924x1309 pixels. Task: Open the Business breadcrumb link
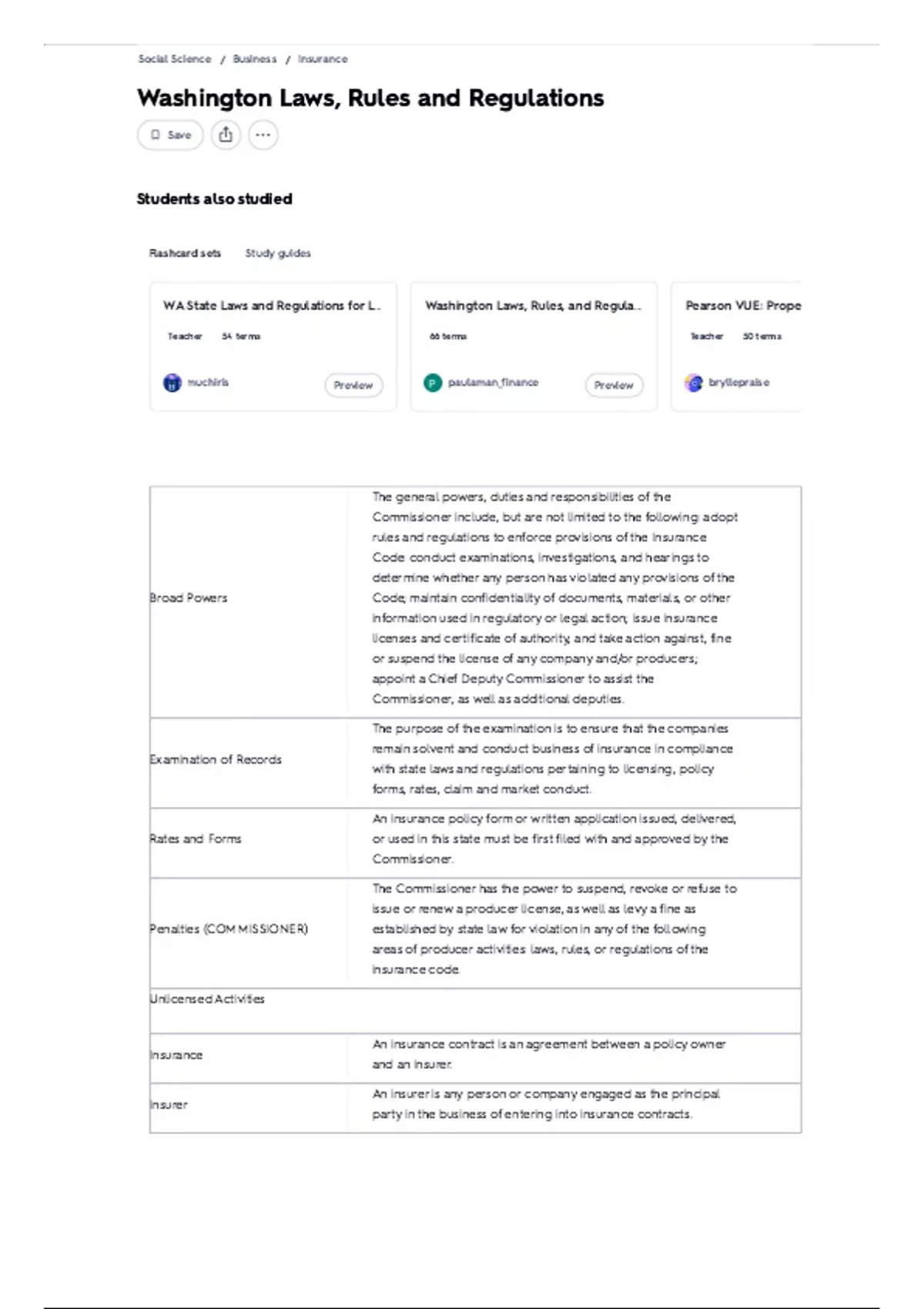pos(254,59)
